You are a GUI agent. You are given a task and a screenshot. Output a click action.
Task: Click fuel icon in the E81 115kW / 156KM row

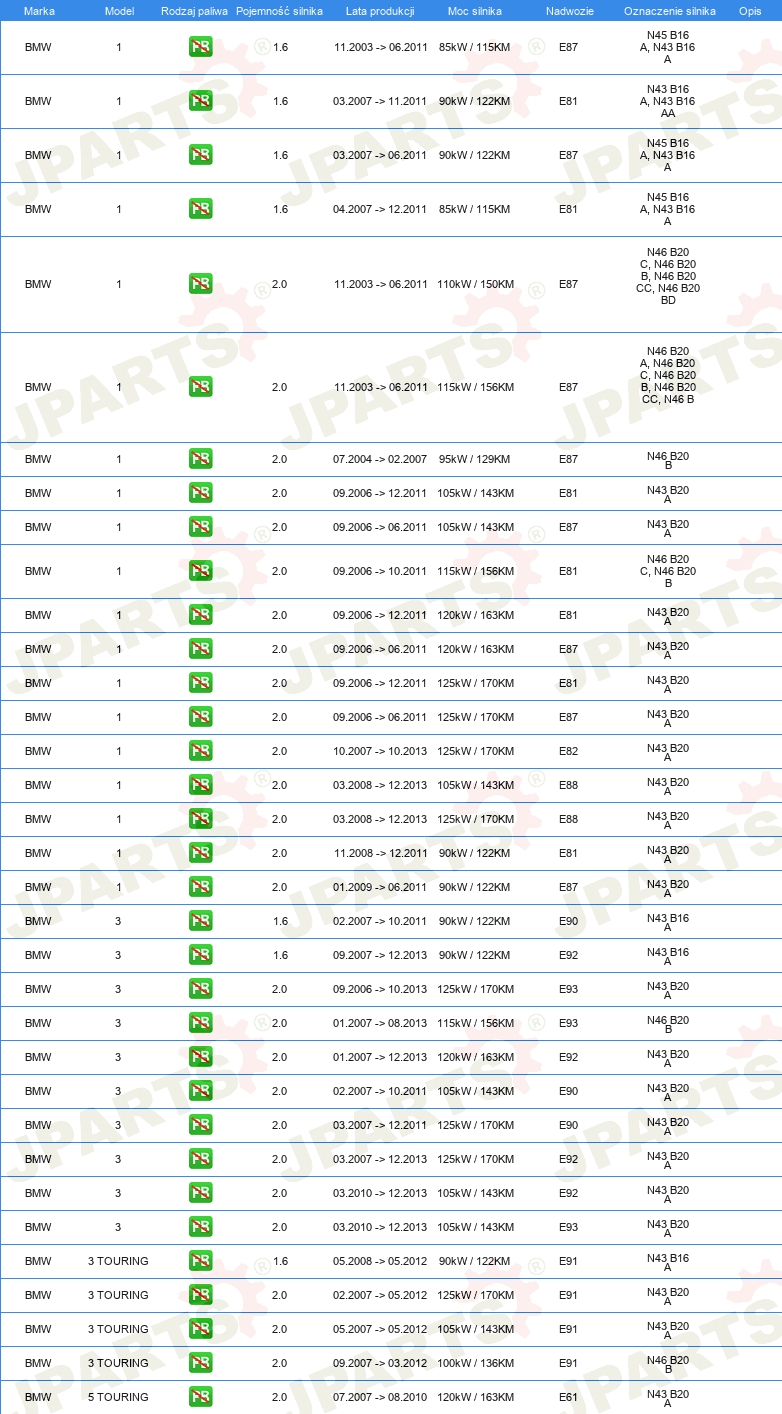click(200, 571)
